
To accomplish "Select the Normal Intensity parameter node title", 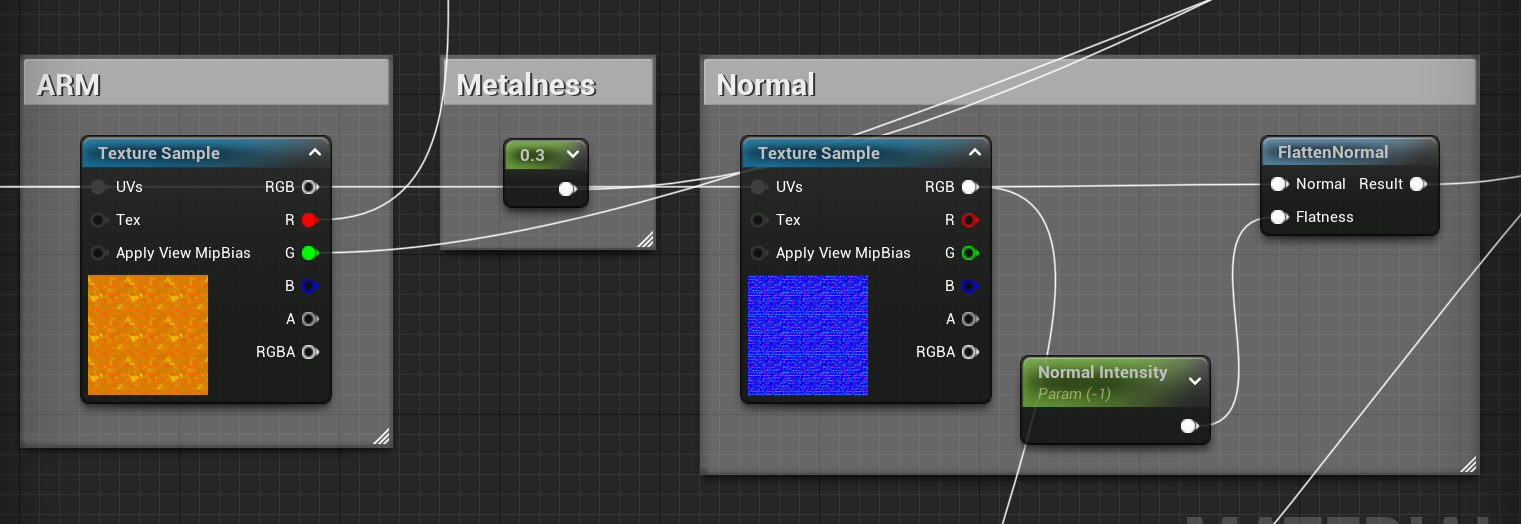I will click(1102, 372).
